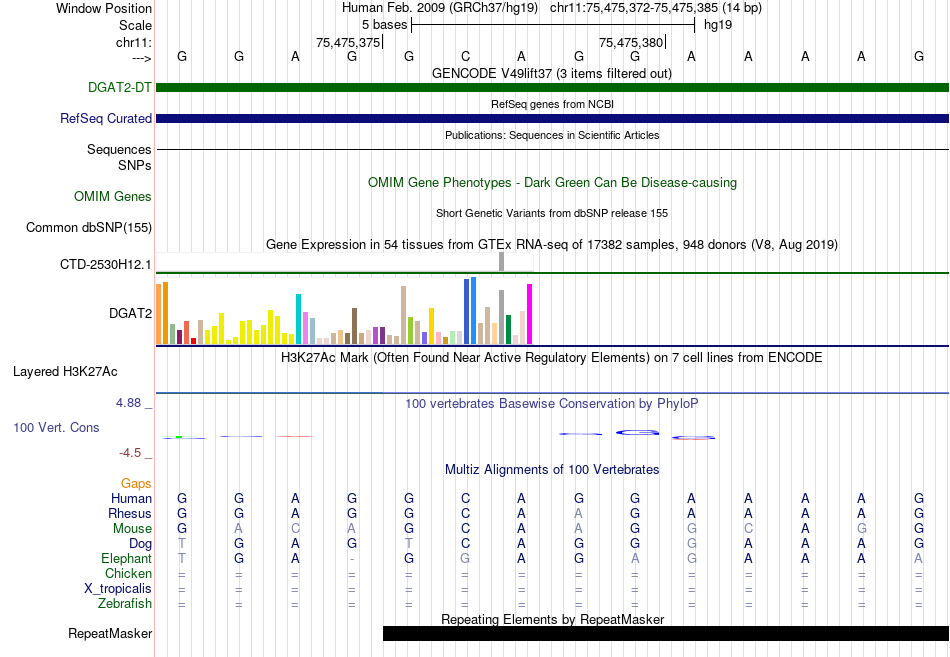
Task: Open the Common dbSNP(155) track label
Action: coord(88,227)
